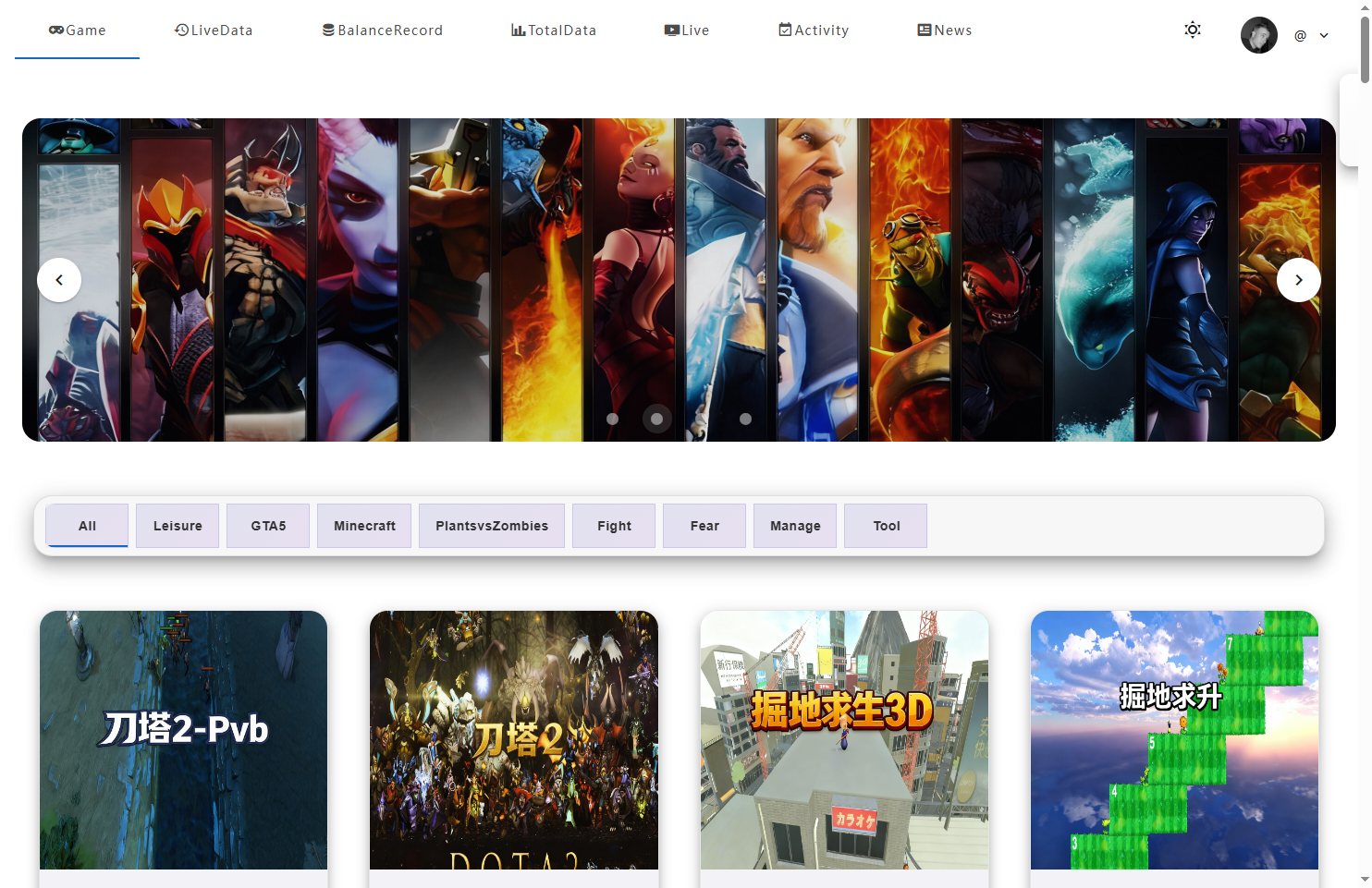
Task: Select the last carousel indicator dot
Action: [x=745, y=419]
